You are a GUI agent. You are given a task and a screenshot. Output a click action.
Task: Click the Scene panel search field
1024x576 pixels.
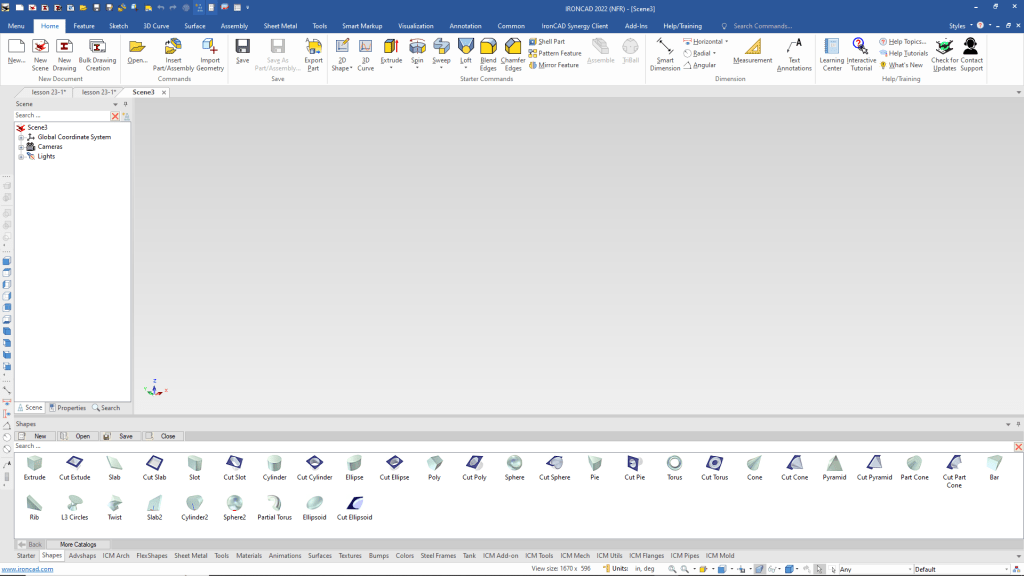tap(62, 115)
